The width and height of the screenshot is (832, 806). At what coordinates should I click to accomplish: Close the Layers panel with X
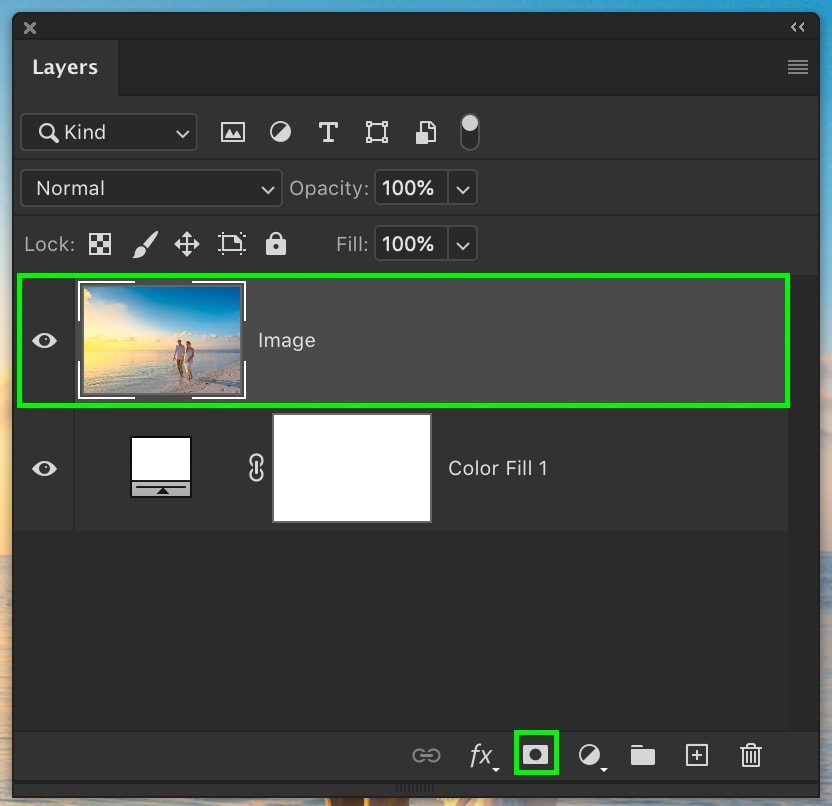[x=30, y=28]
